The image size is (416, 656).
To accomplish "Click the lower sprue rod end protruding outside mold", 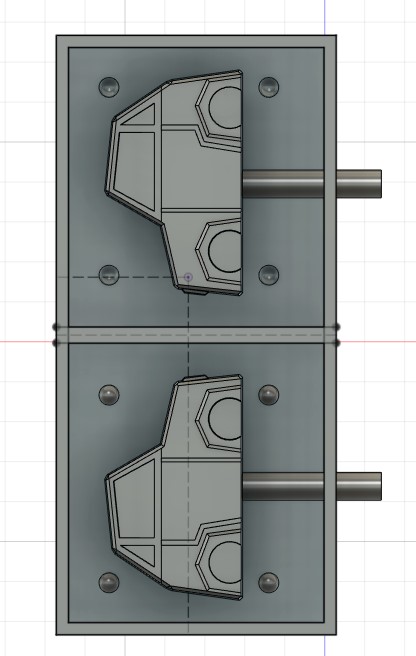I will [x=359, y=487].
